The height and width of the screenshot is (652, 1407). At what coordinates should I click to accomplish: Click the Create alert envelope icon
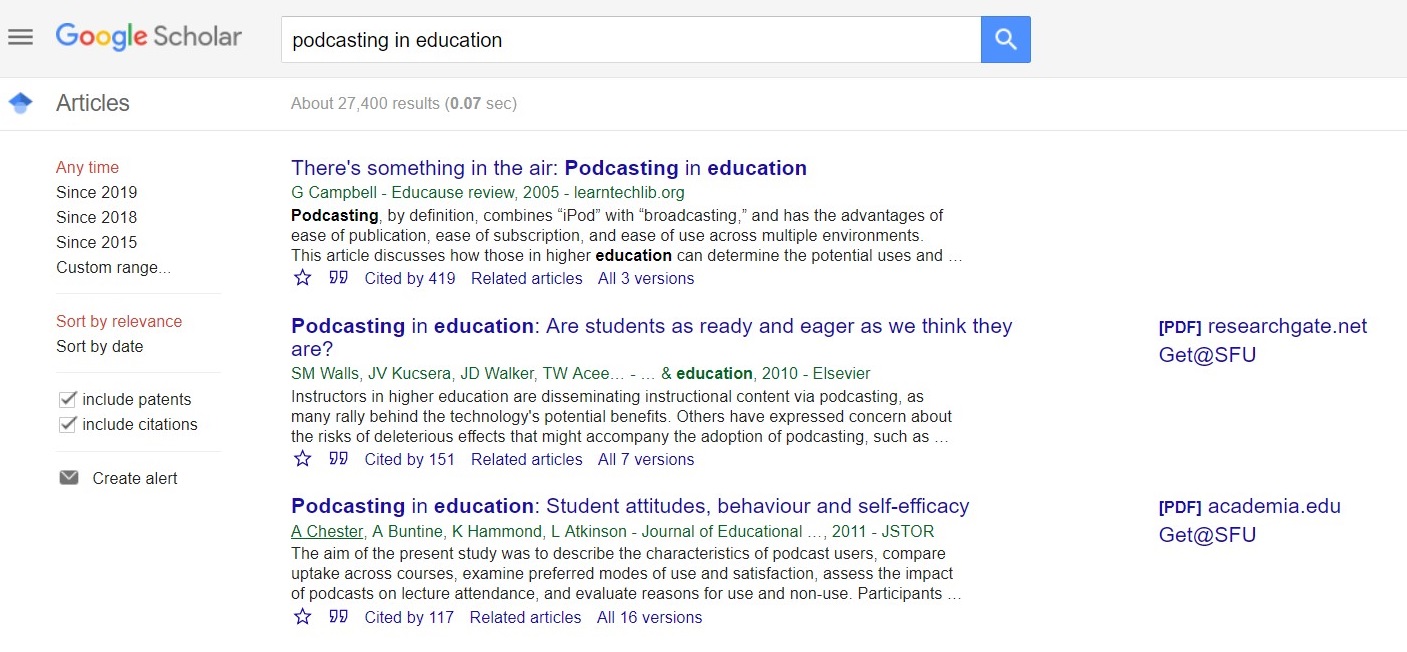[68, 477]
